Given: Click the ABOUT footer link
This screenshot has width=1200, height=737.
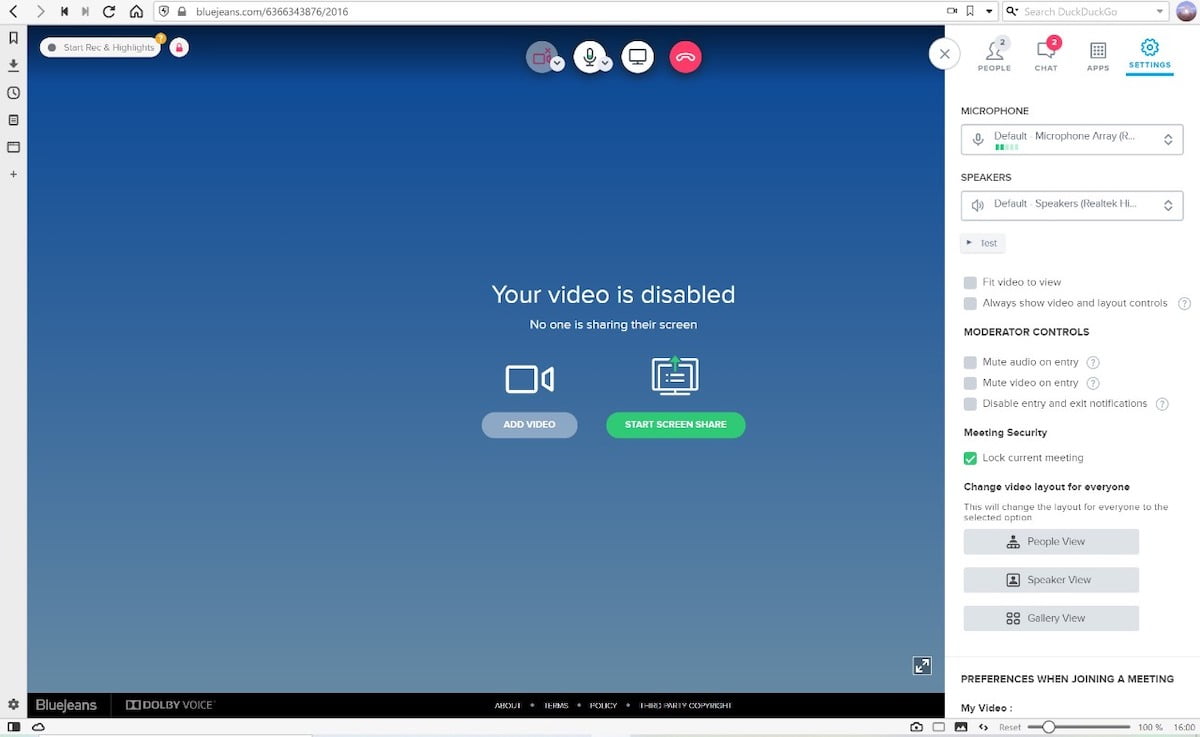Looking at the screenshot, I should point(508,706).
